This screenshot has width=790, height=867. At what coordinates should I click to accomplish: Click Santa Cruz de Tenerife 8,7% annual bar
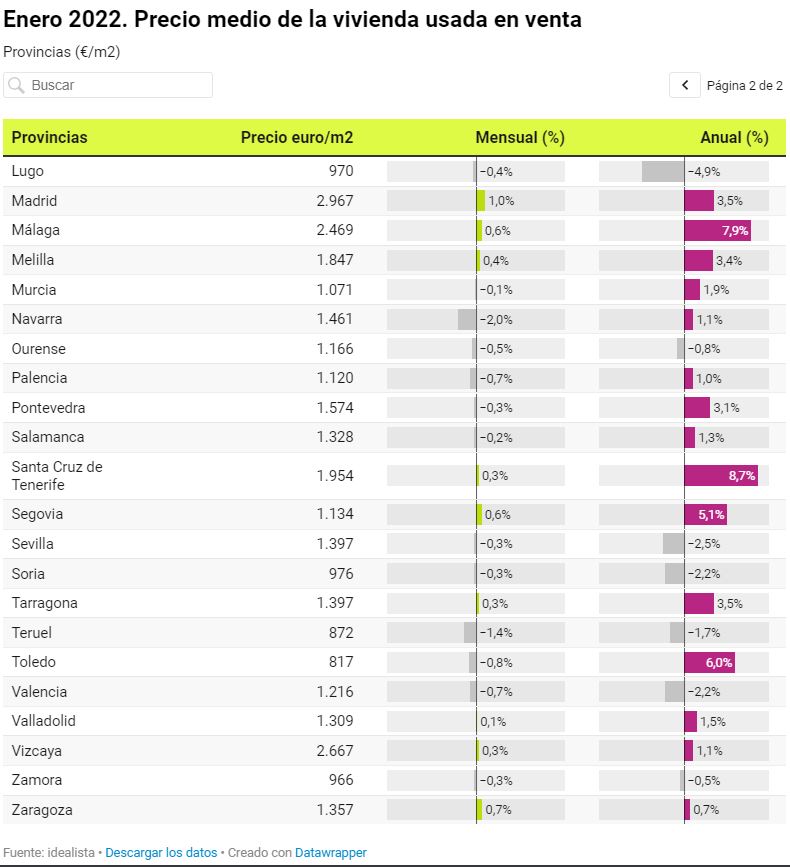(720, 476)
